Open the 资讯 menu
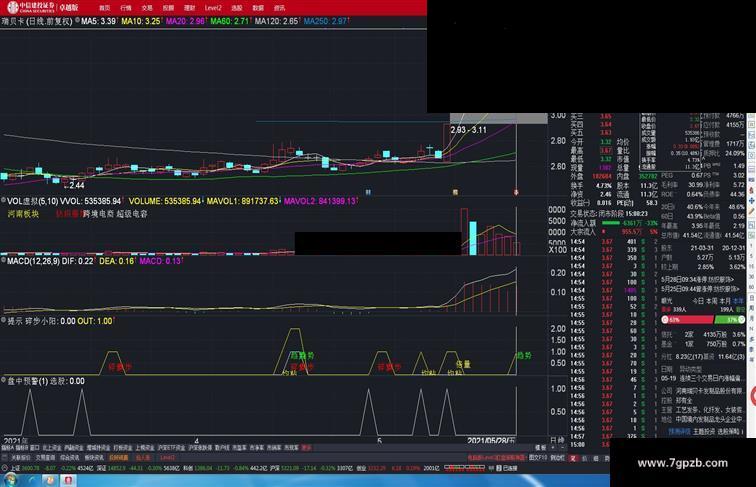Image resolution: width=756 pixels, height=487 pixels. (x=279, y=8)
